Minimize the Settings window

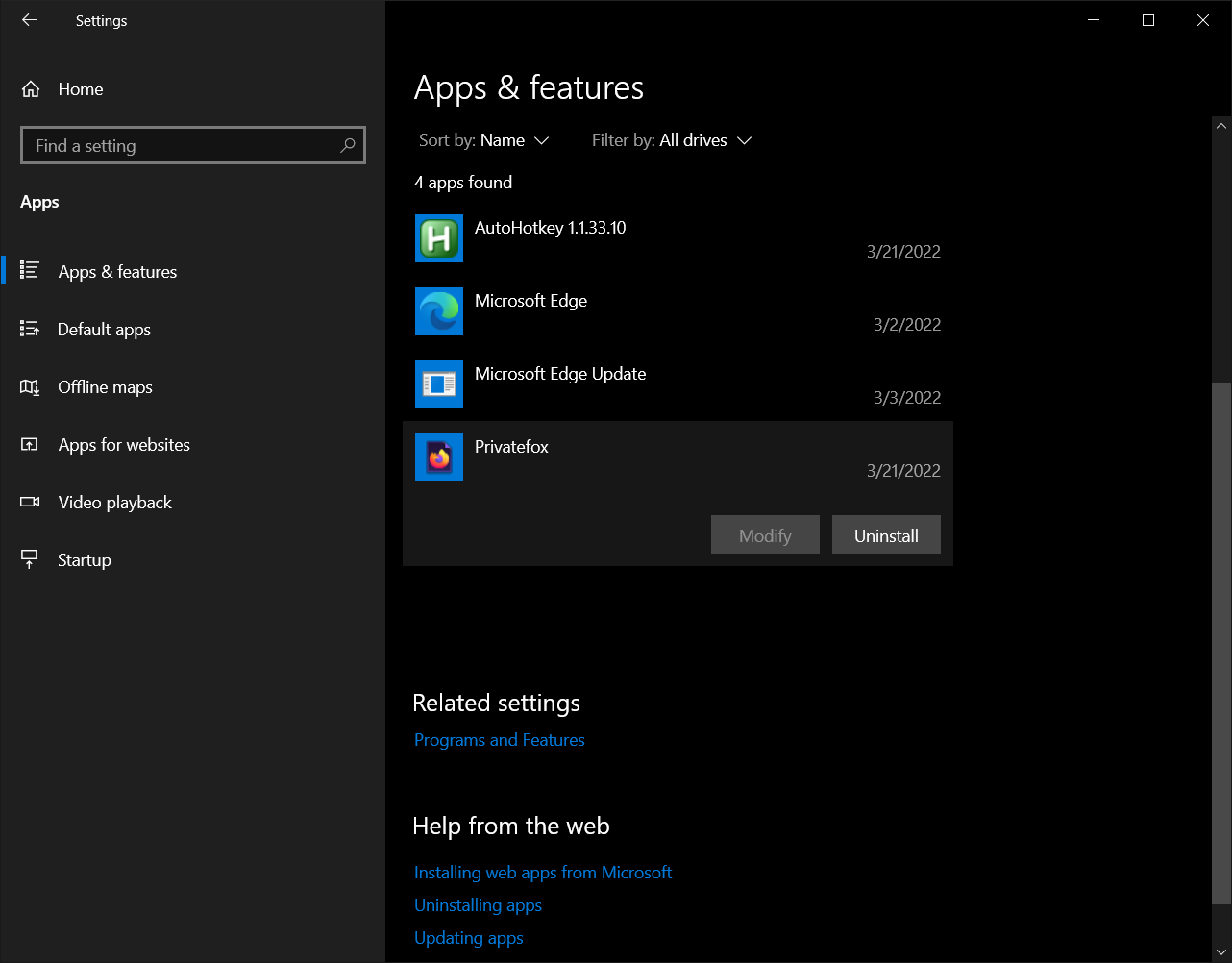tap(1093, 20)
